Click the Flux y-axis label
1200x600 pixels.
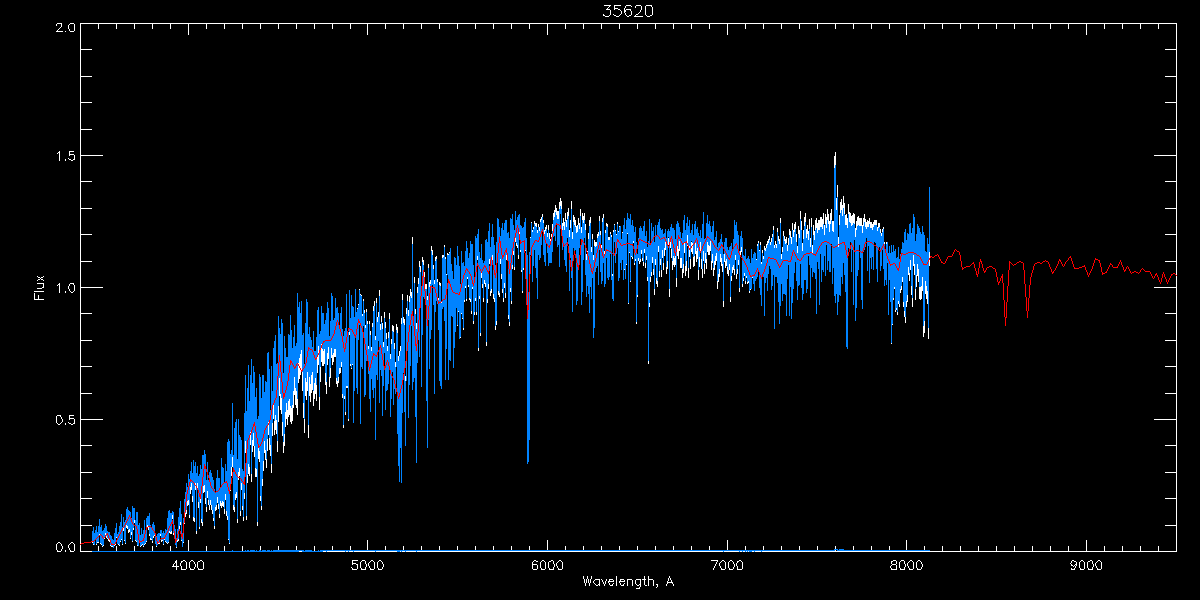(x=40, y=287)
